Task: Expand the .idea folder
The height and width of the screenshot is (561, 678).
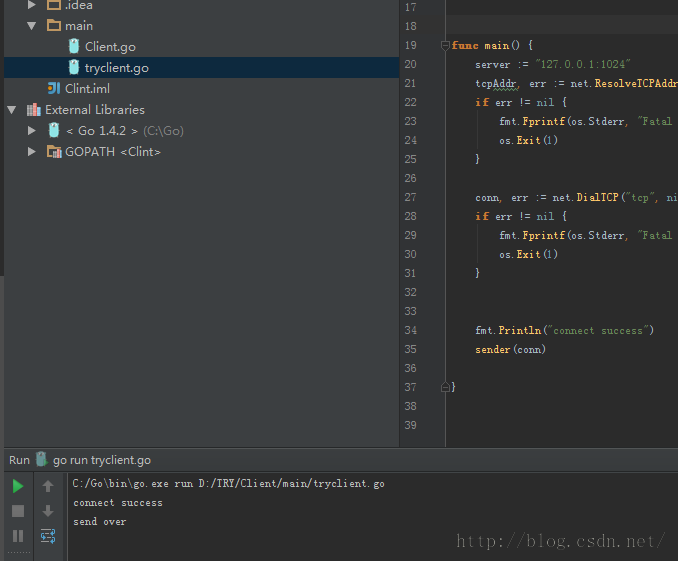Action: point(32,5)
